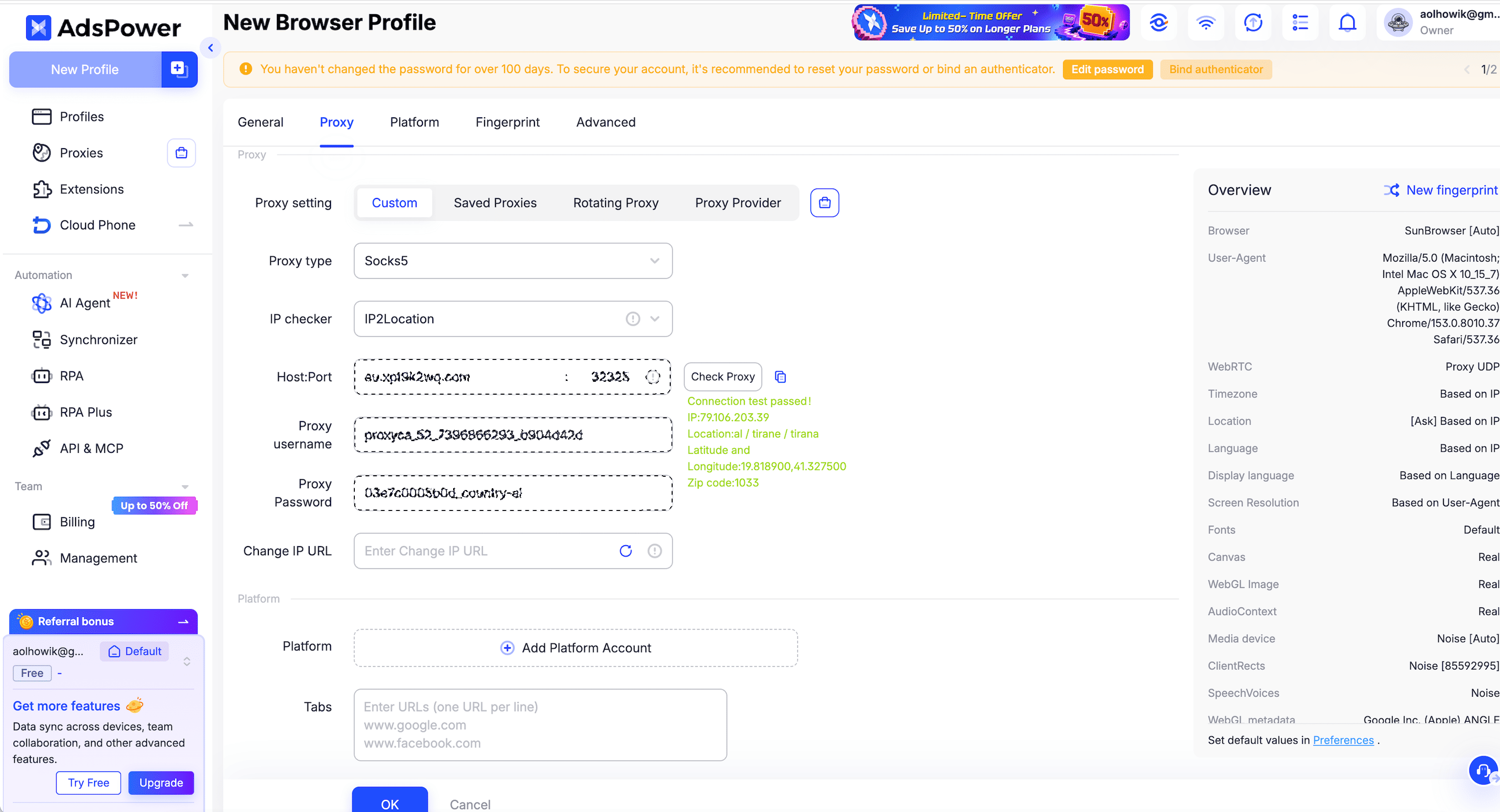Screen dimensions: 1500x812
Task: Open the Wi-Fi network status icon
Action: pos(1206,23)
